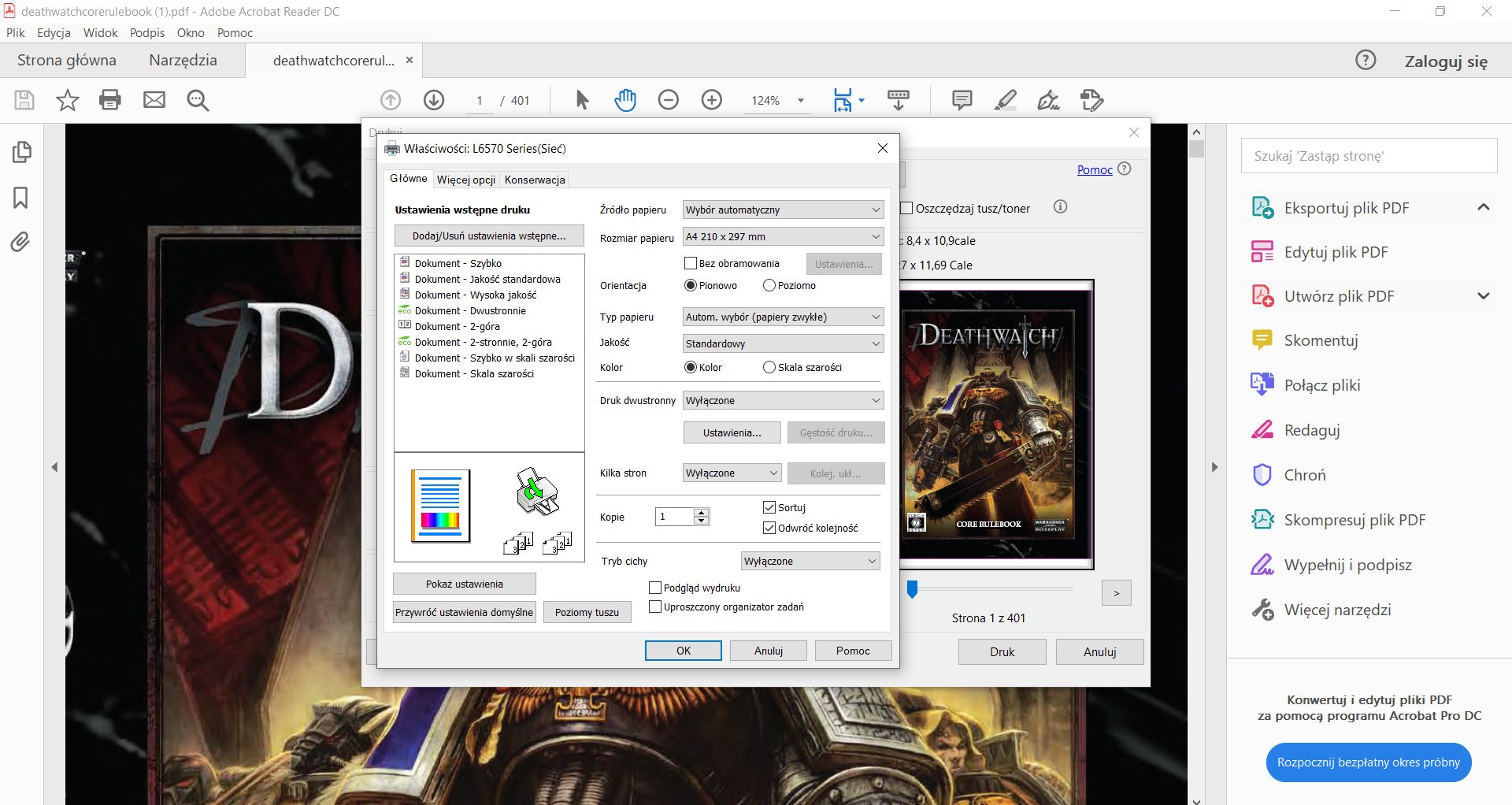1512x805 pixels.
Task: Expand the Jakość dropdown
Action: point(783,344)
